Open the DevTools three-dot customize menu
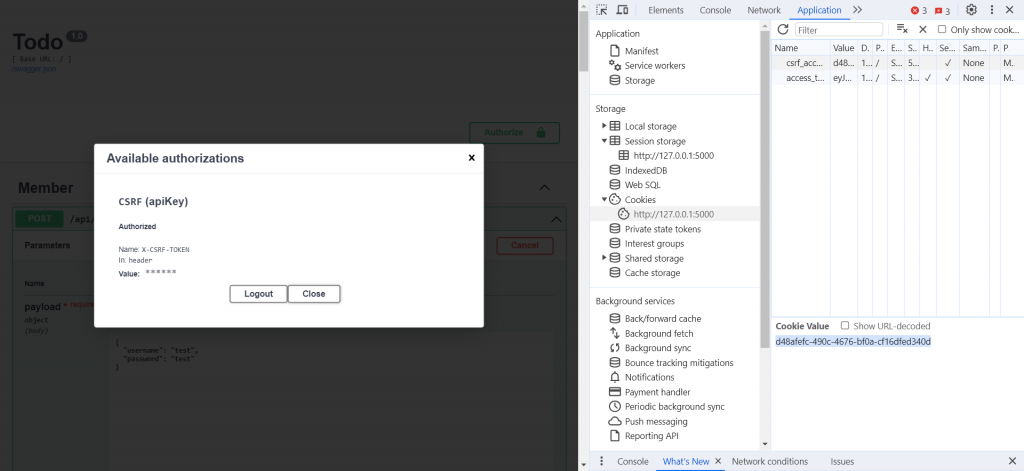 pos(991,10)
